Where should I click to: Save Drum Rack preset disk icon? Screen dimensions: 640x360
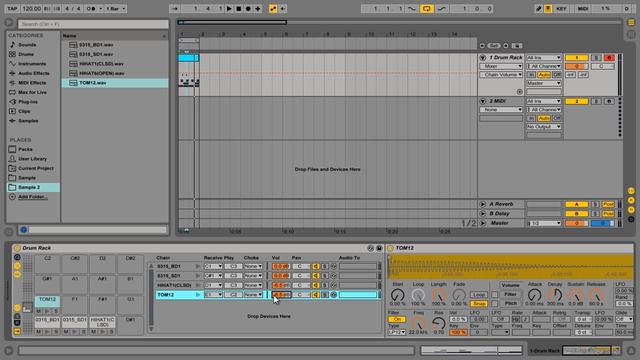pyautogui.click(x=379, y=248)
